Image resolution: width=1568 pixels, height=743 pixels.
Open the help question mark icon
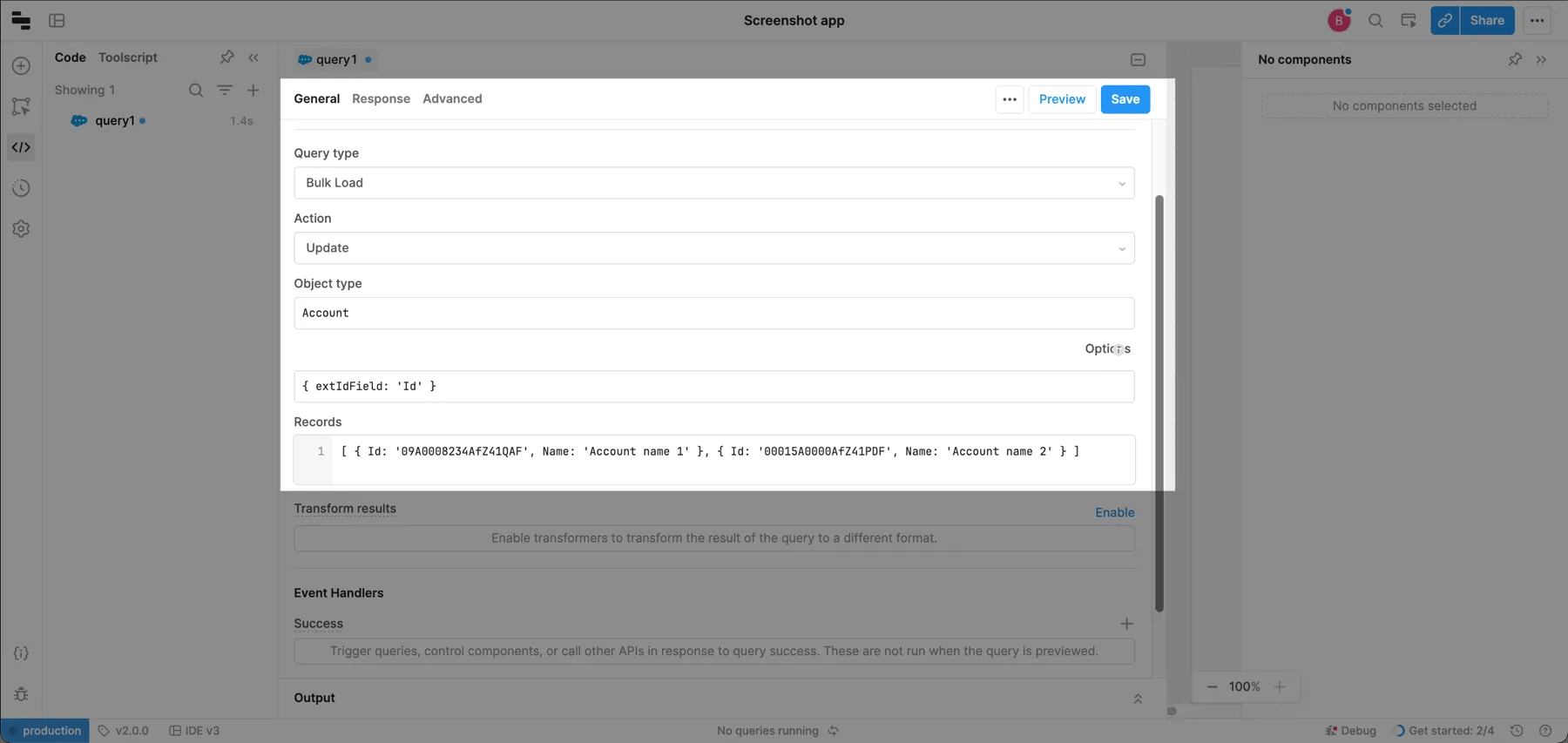[1545, 731]
